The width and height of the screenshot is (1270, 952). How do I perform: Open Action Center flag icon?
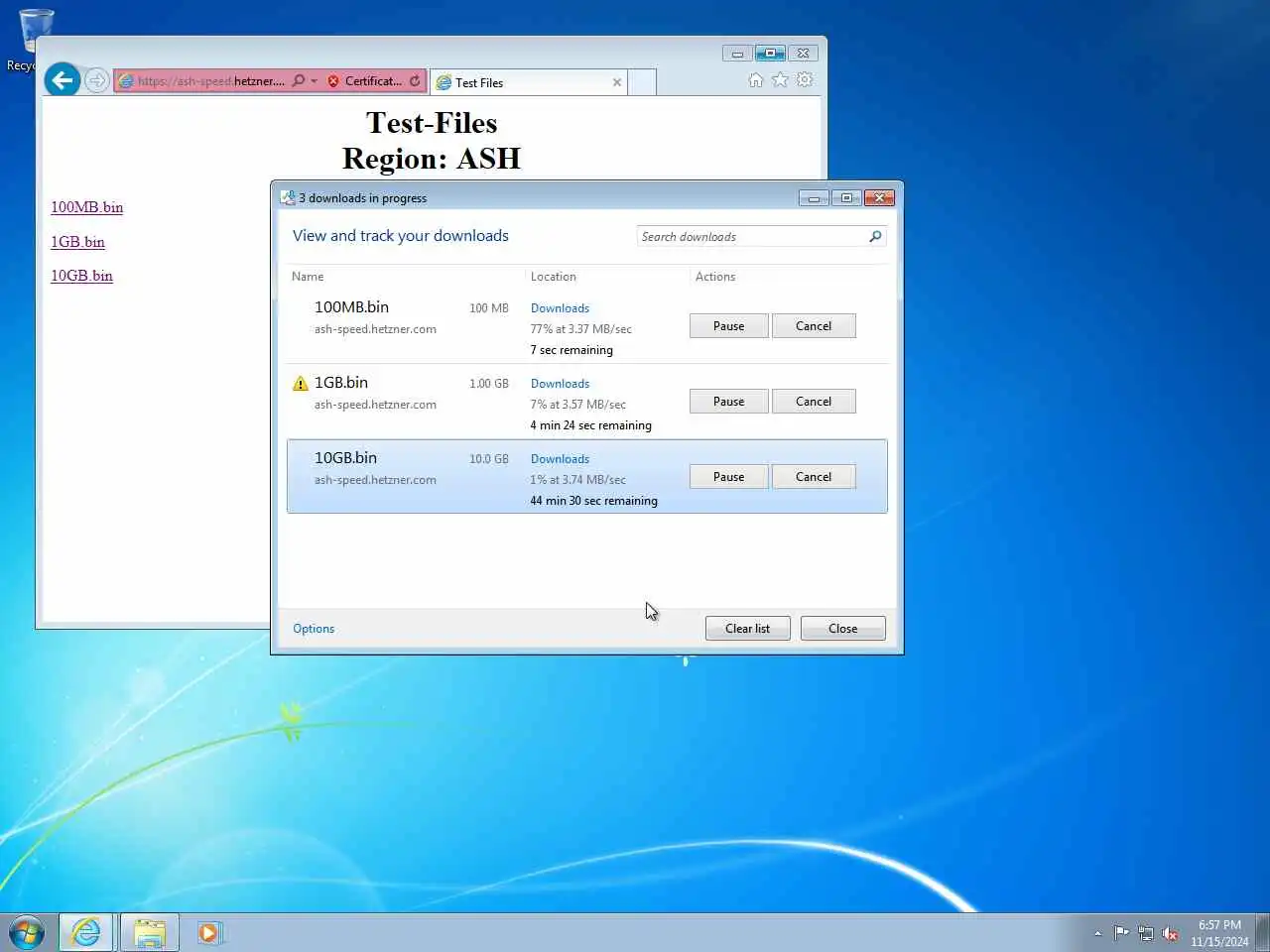point(1121,933)
